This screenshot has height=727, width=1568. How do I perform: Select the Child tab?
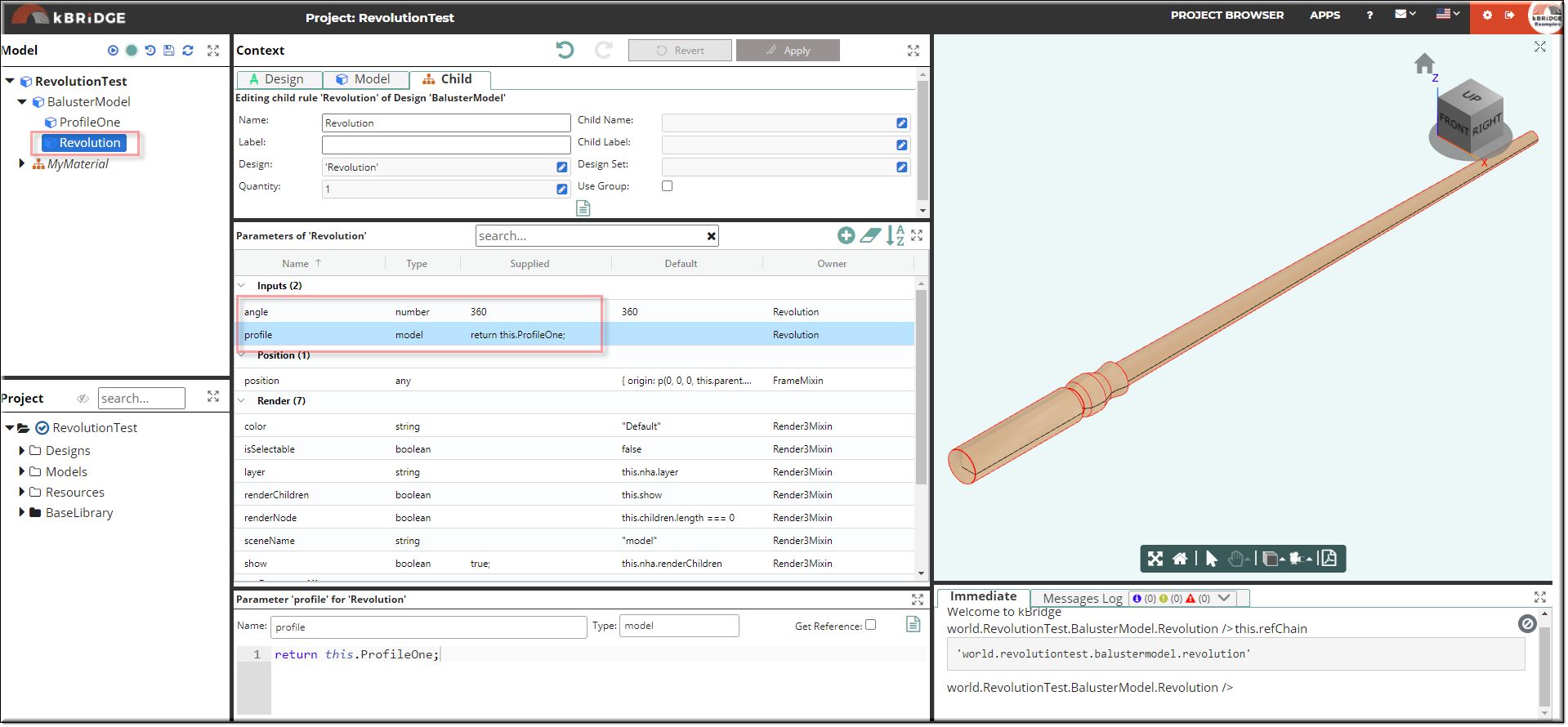pyautogui.click(x=449, y=79)
